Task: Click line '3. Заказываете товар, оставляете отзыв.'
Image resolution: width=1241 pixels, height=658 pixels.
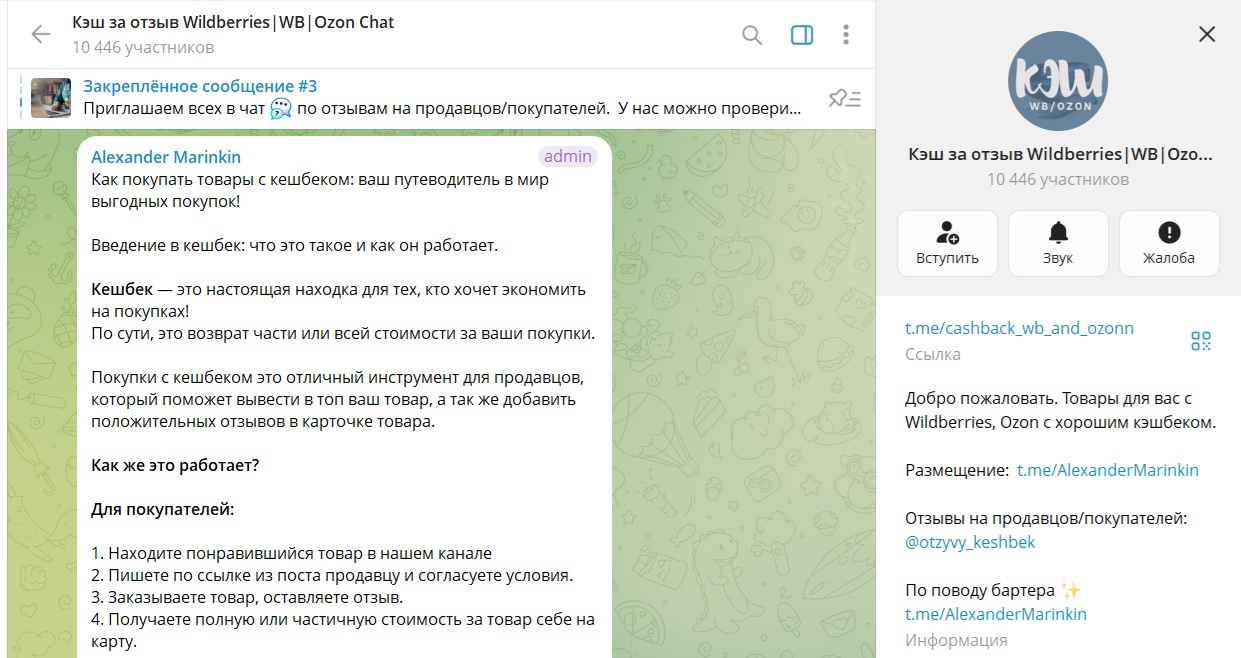Action: coord(247,597)
